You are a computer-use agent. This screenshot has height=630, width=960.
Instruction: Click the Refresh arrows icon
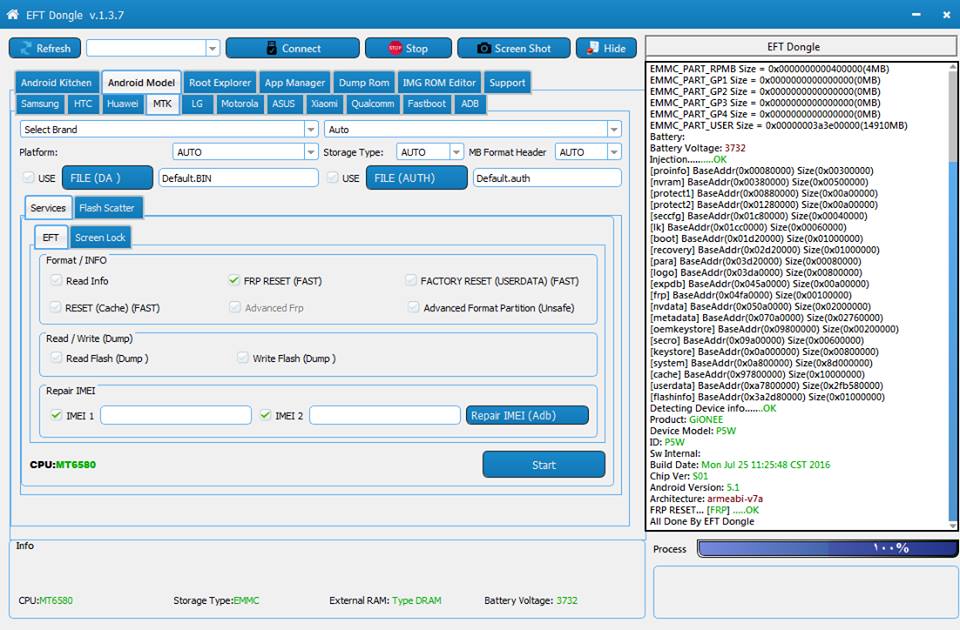(24, 48)
